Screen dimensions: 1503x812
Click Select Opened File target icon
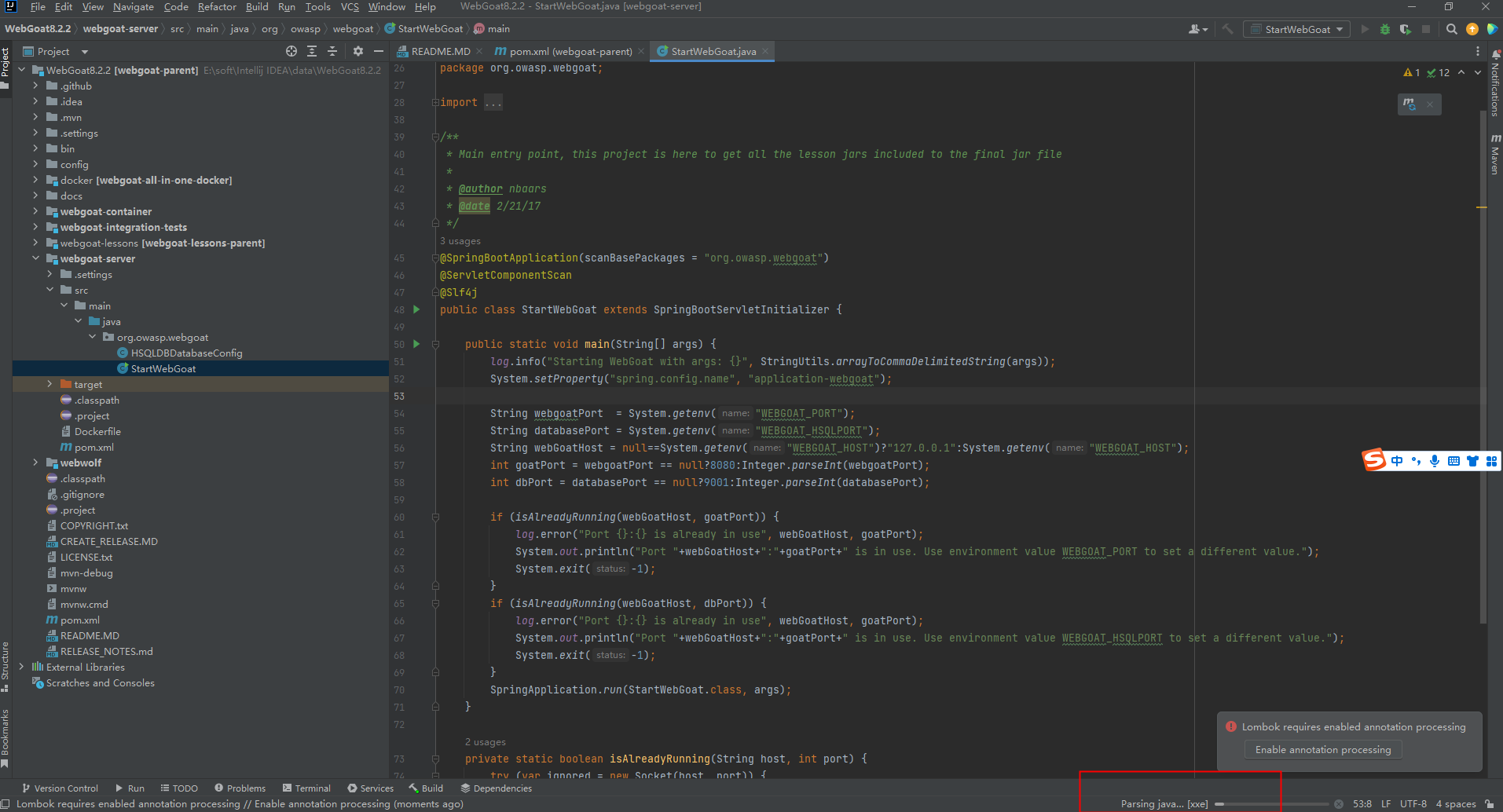pyautogui.click(x=291, y=51)
